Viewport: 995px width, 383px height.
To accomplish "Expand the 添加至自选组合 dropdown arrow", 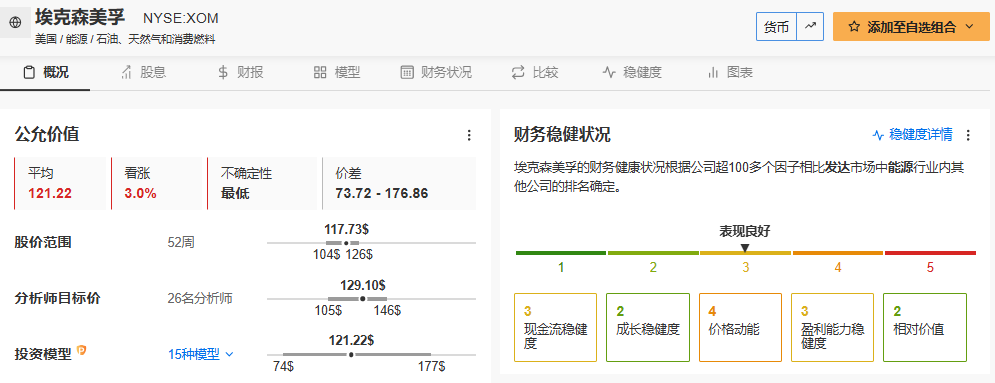I will pos(969,27).
